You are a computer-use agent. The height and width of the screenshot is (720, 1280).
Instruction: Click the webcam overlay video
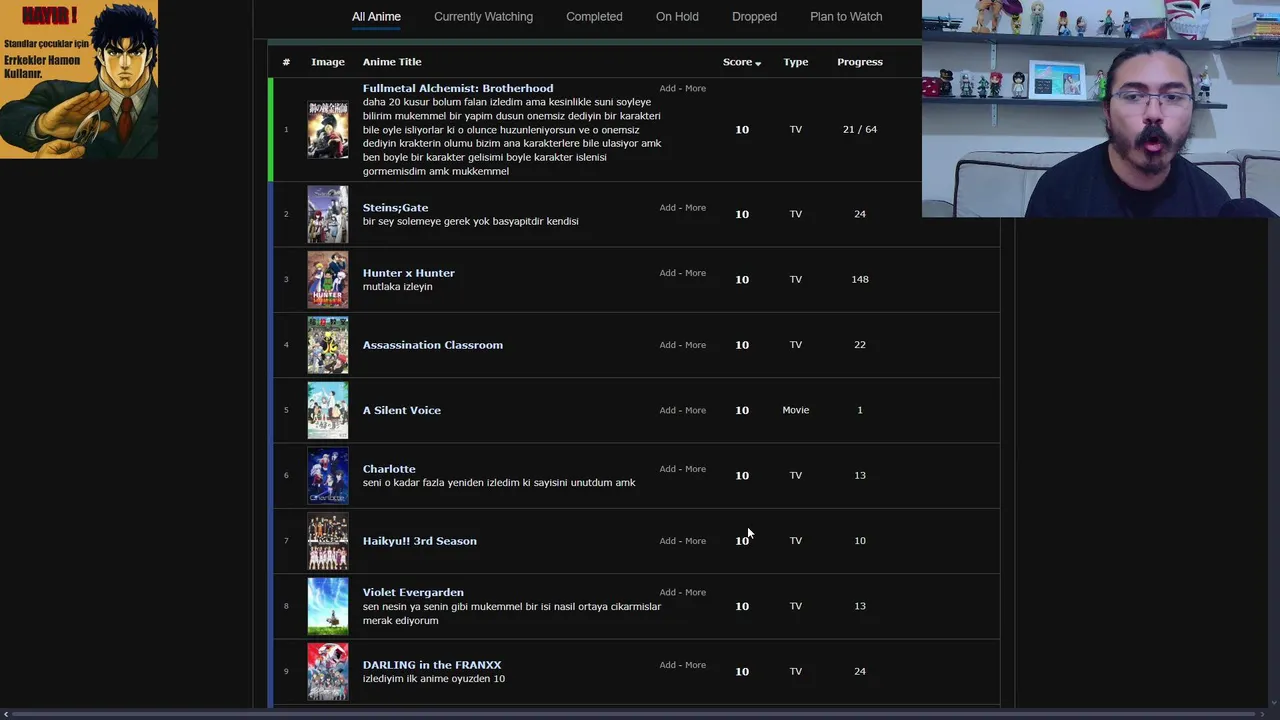(1101, 108)
